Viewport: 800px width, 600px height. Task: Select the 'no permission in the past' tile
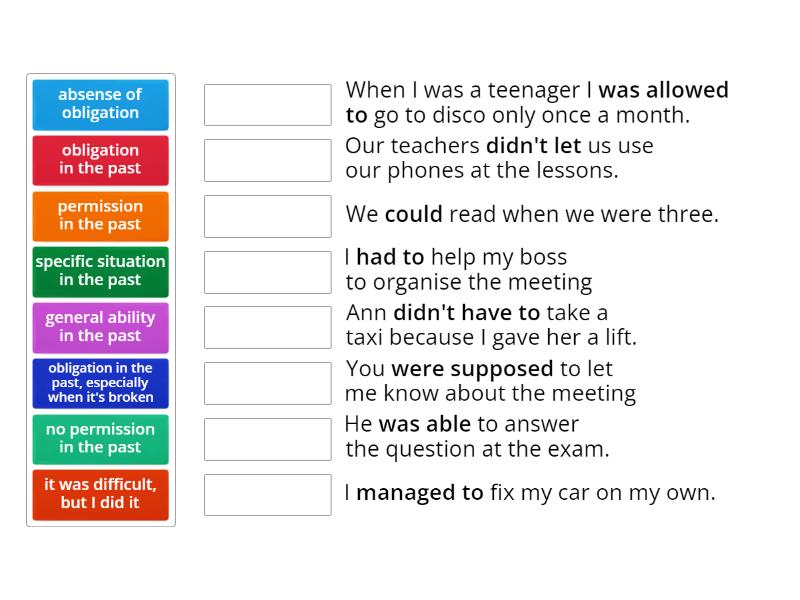pos(100,439)
